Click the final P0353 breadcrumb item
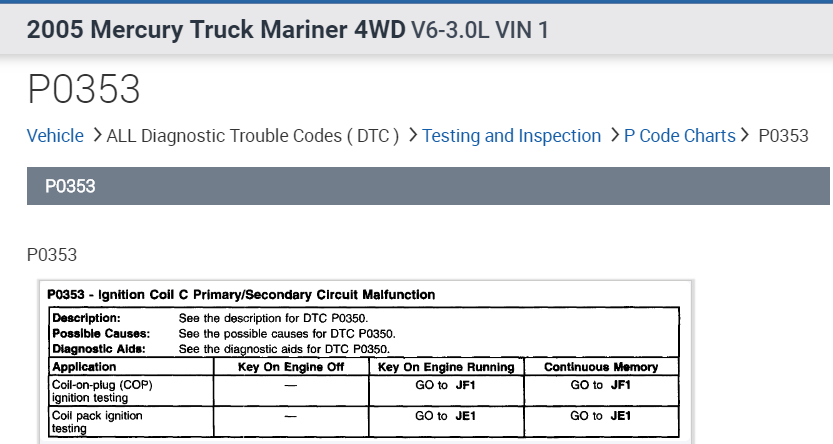This screenshot has height=444, width=833. (x=783, y=136)
